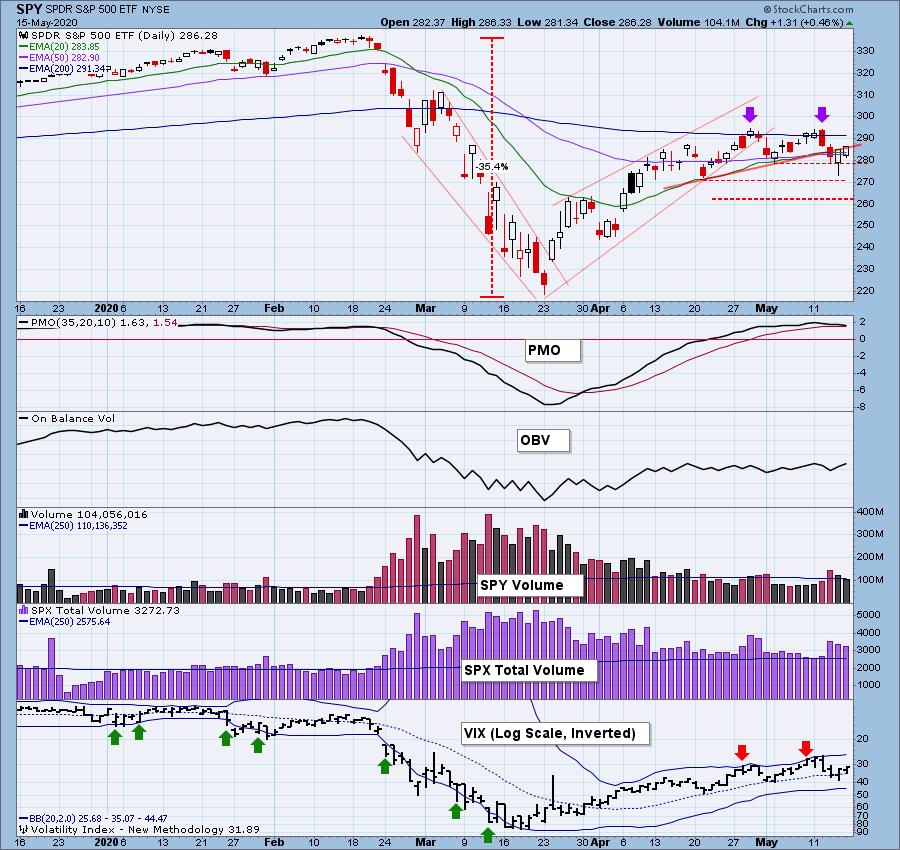Click the 15-May-2020 date label
This screenshot has height=850, width=900.
[45, 23]
